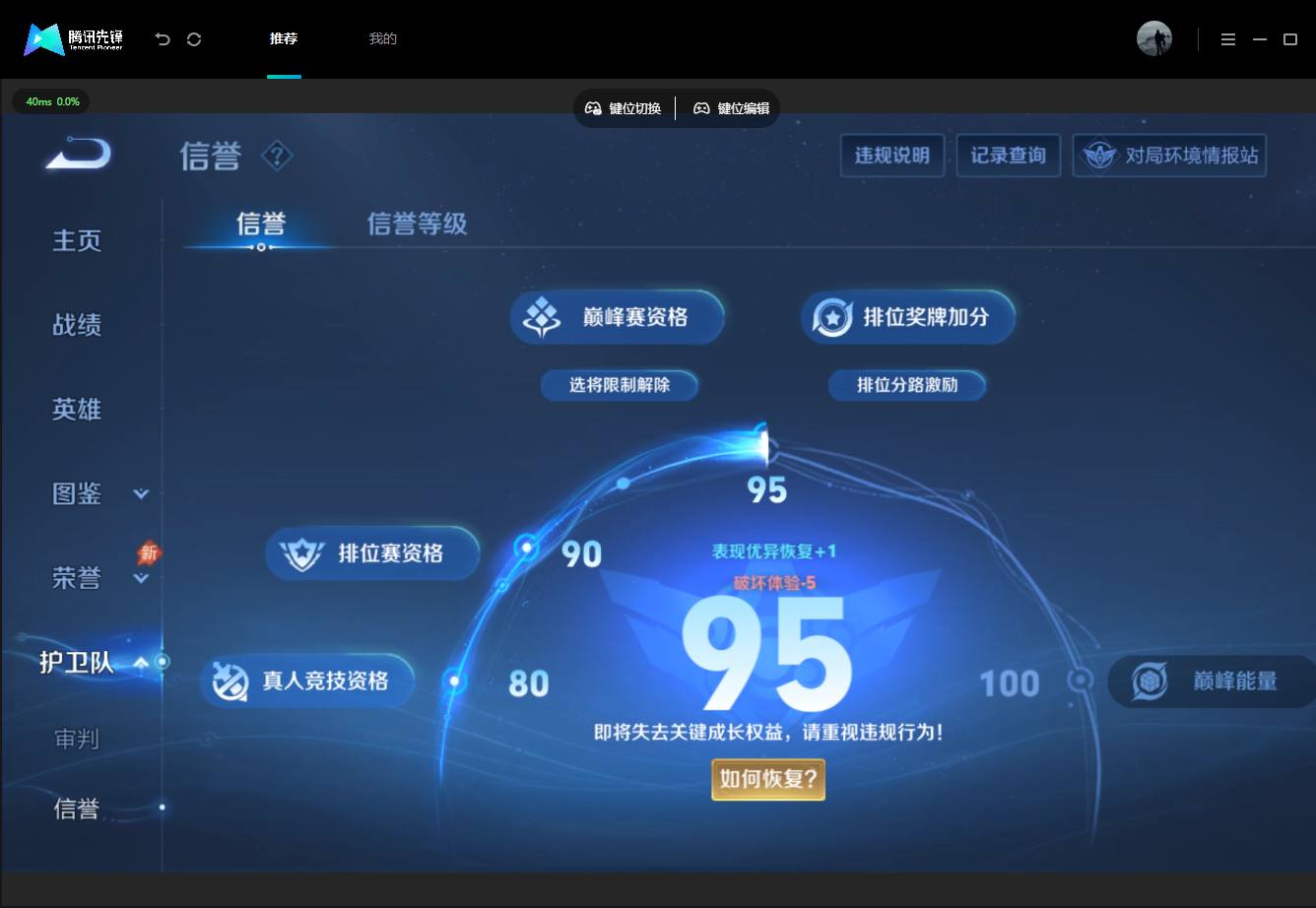Click the 40ms network latency indicator
1316x908 pixels.
point(52,102)
